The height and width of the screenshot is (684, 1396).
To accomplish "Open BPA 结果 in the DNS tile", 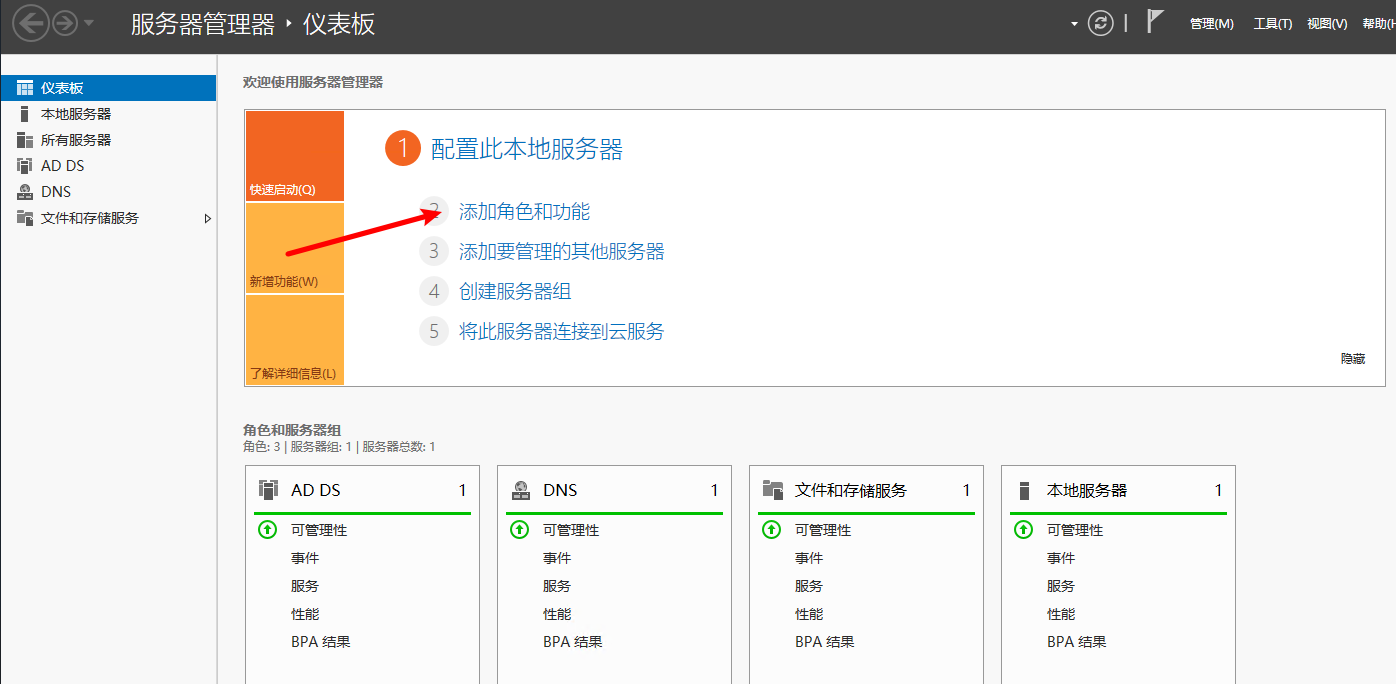I will (x=572, y=642).
